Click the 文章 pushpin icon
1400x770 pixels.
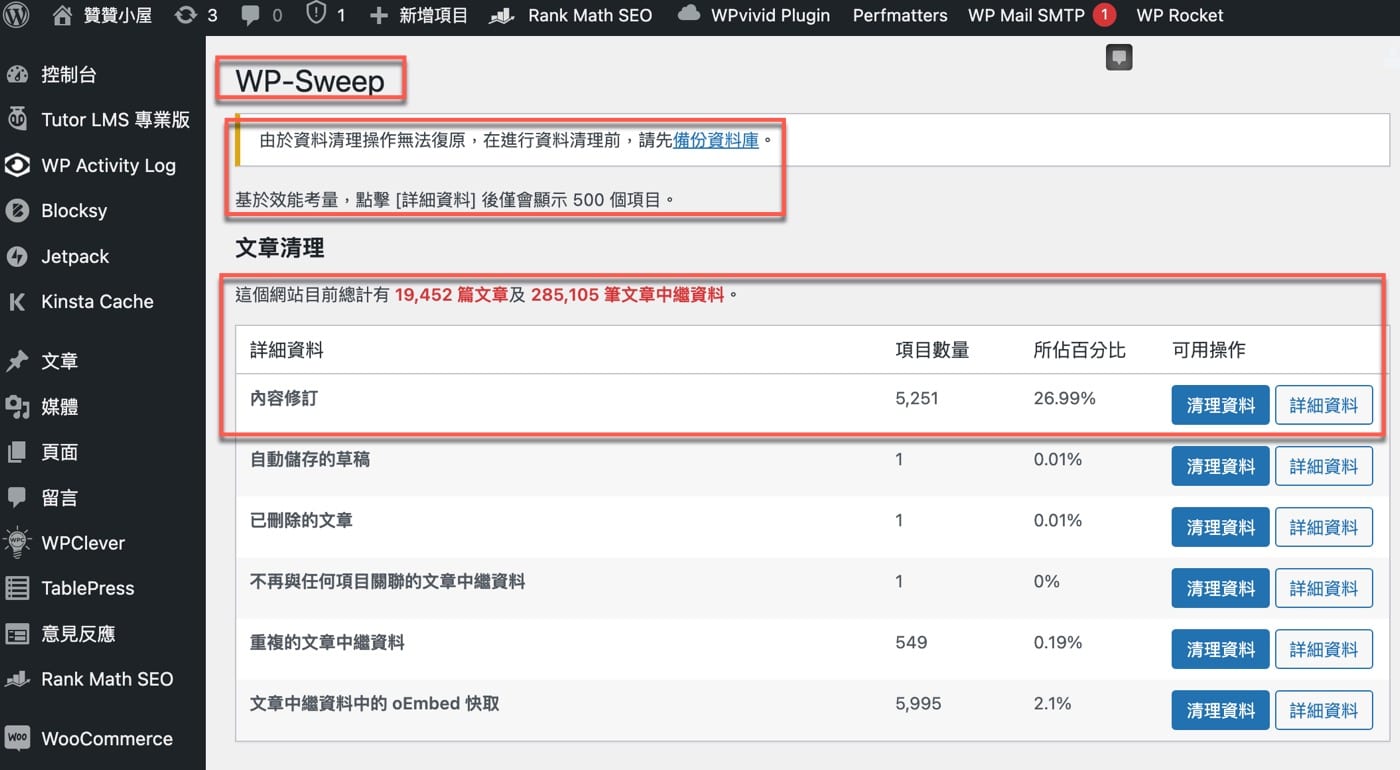point(17,361)
